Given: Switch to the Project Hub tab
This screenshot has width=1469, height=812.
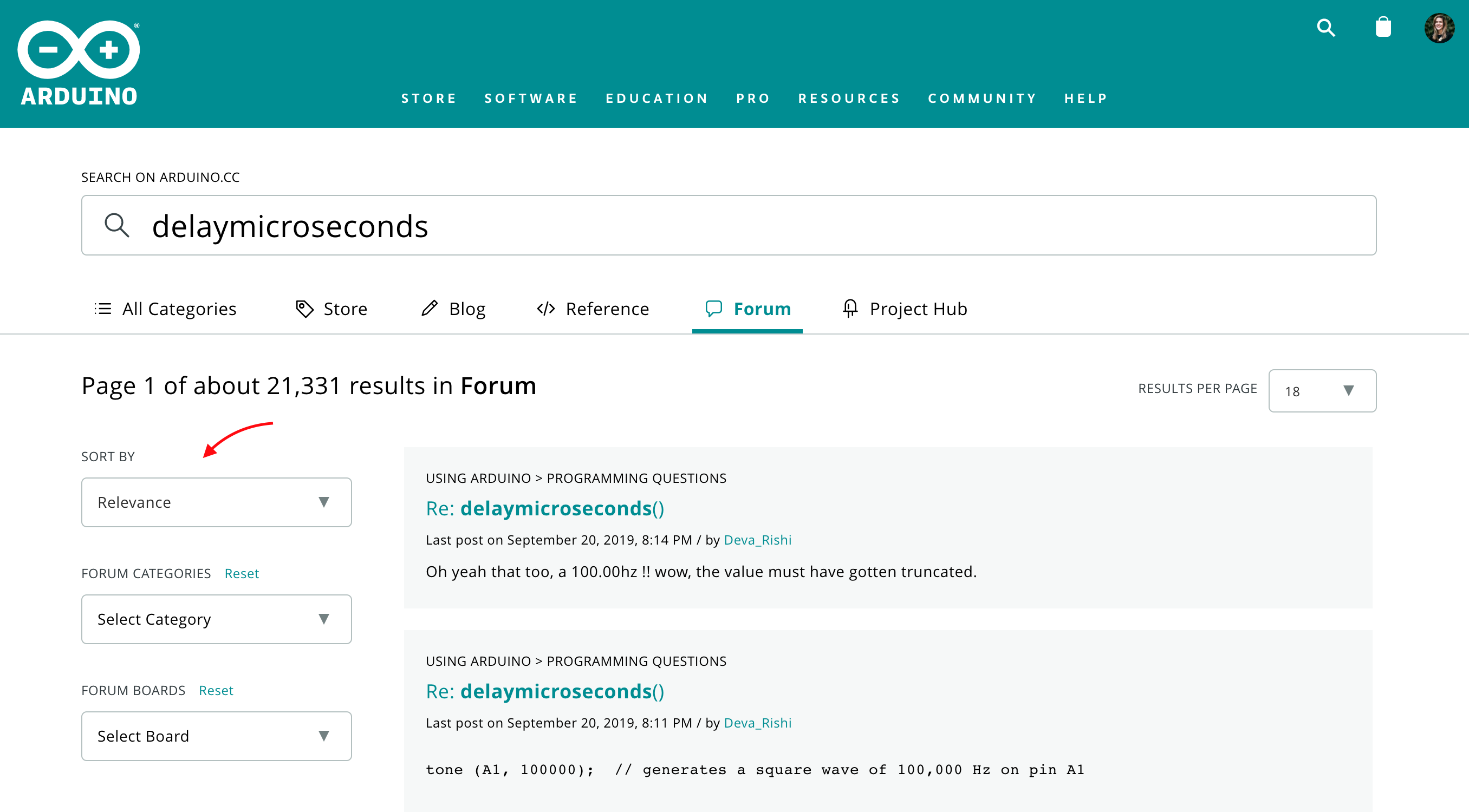Looking at the screenshot, I should coord(905,308).
